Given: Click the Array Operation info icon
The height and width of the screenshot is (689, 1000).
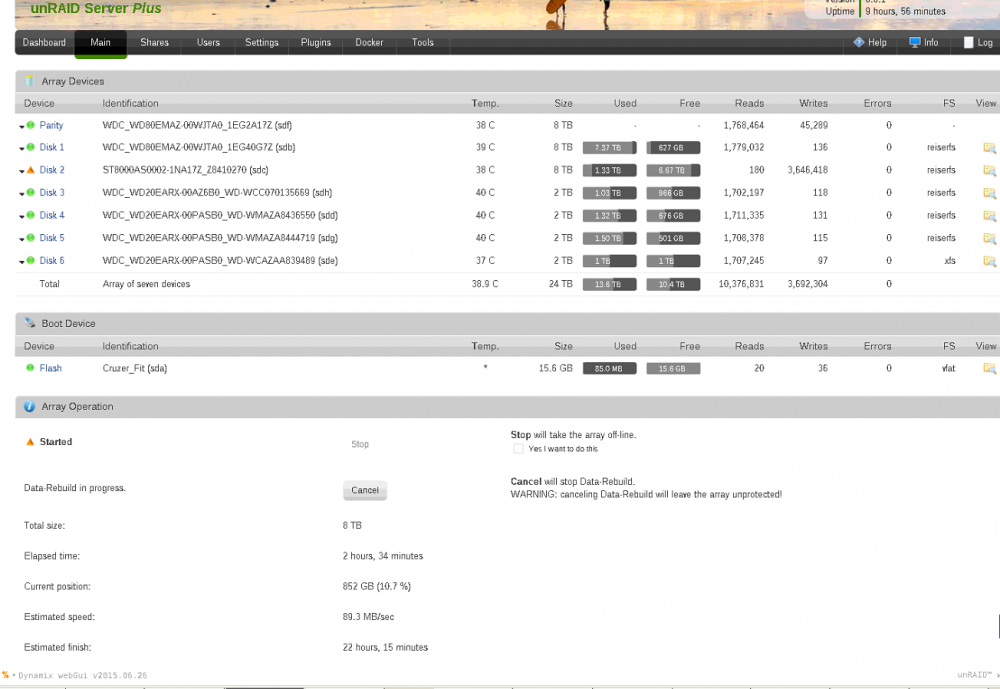Looking at the screenshot, I should pos(29,406).
